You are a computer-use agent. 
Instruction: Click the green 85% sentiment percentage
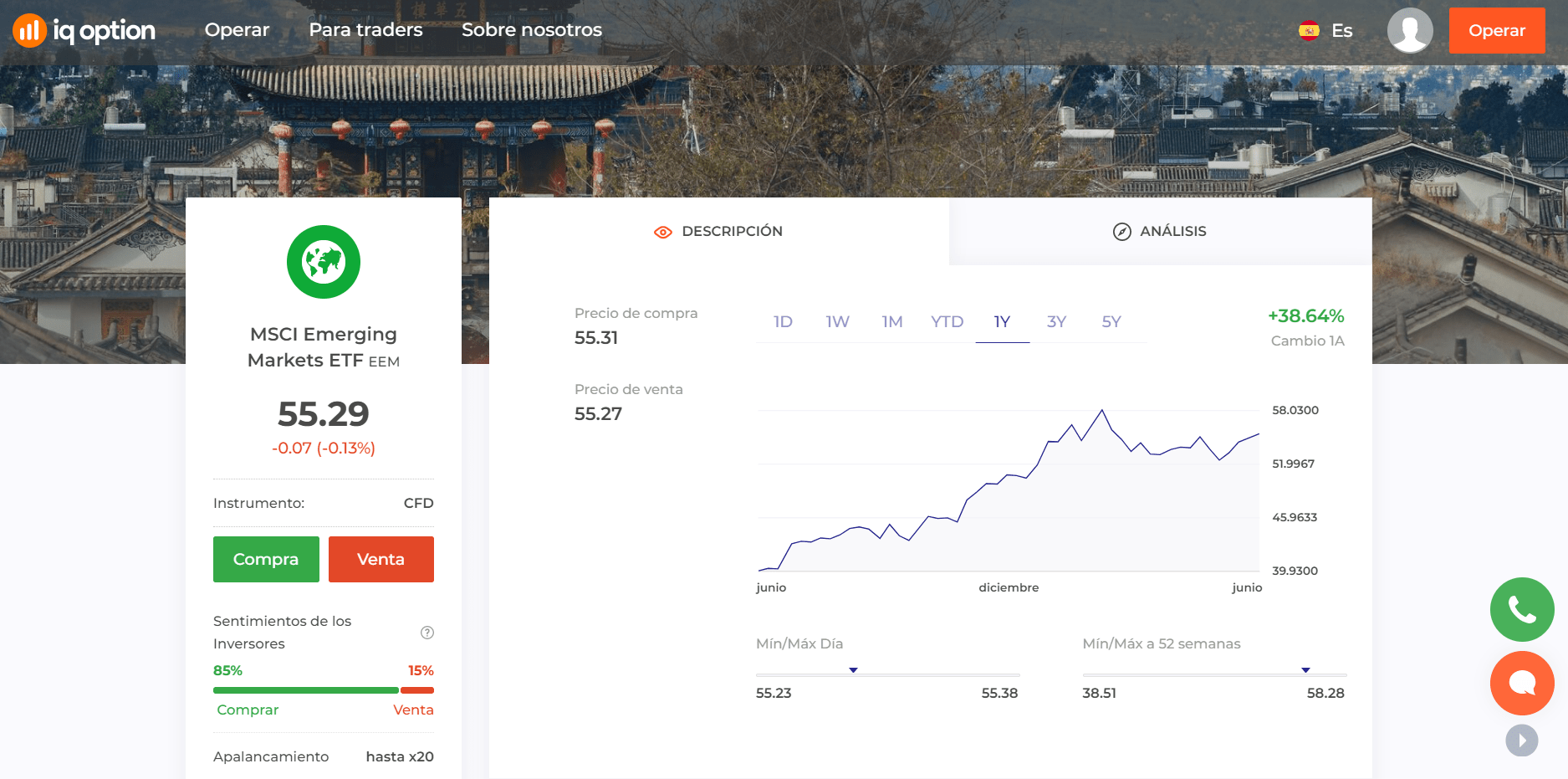(227, 670)
